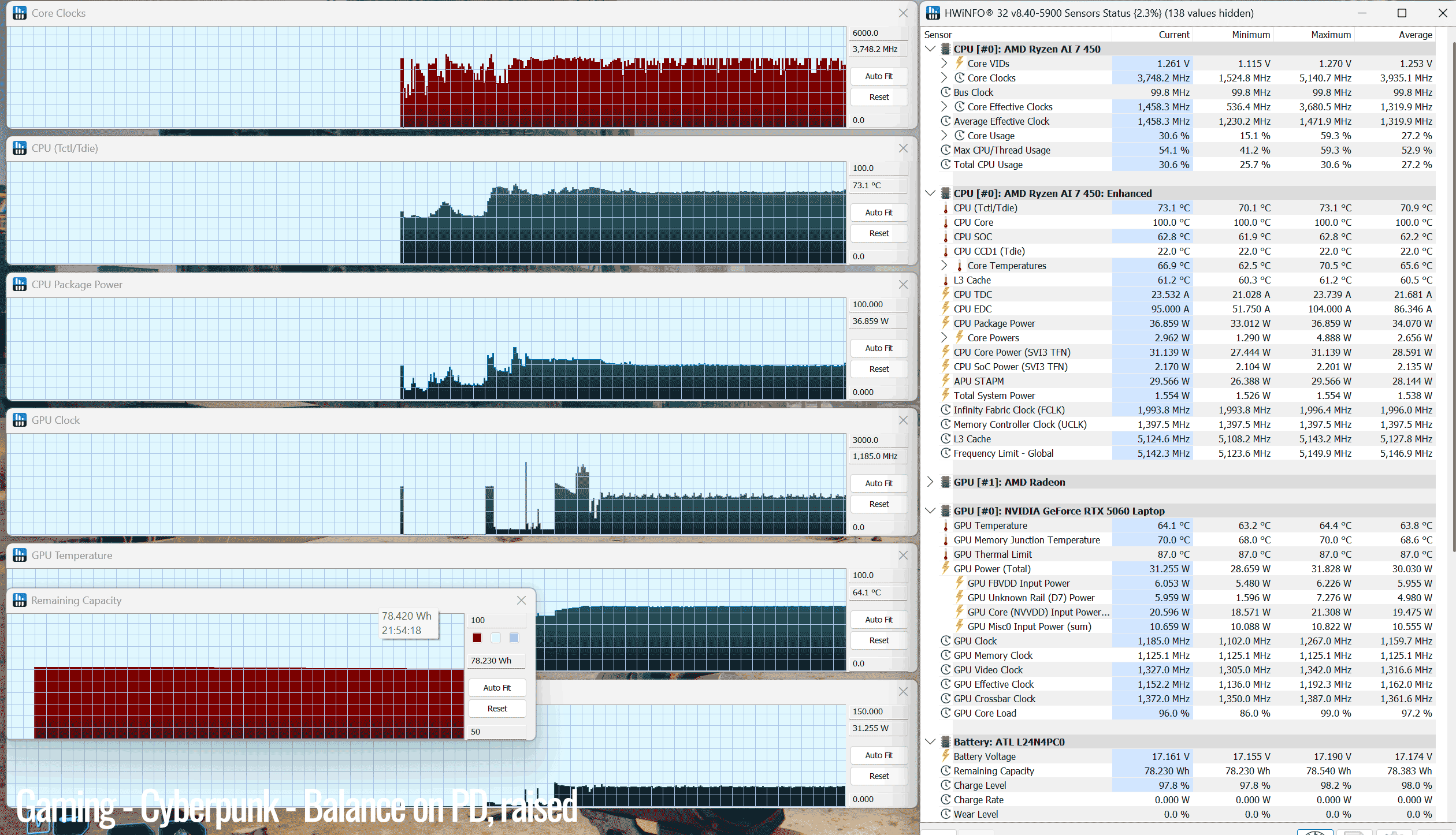
Task: Collapse the CPU [#0]: AMD Ryzen AI 7 450: Enhanced group
Action: pos(930,193)
